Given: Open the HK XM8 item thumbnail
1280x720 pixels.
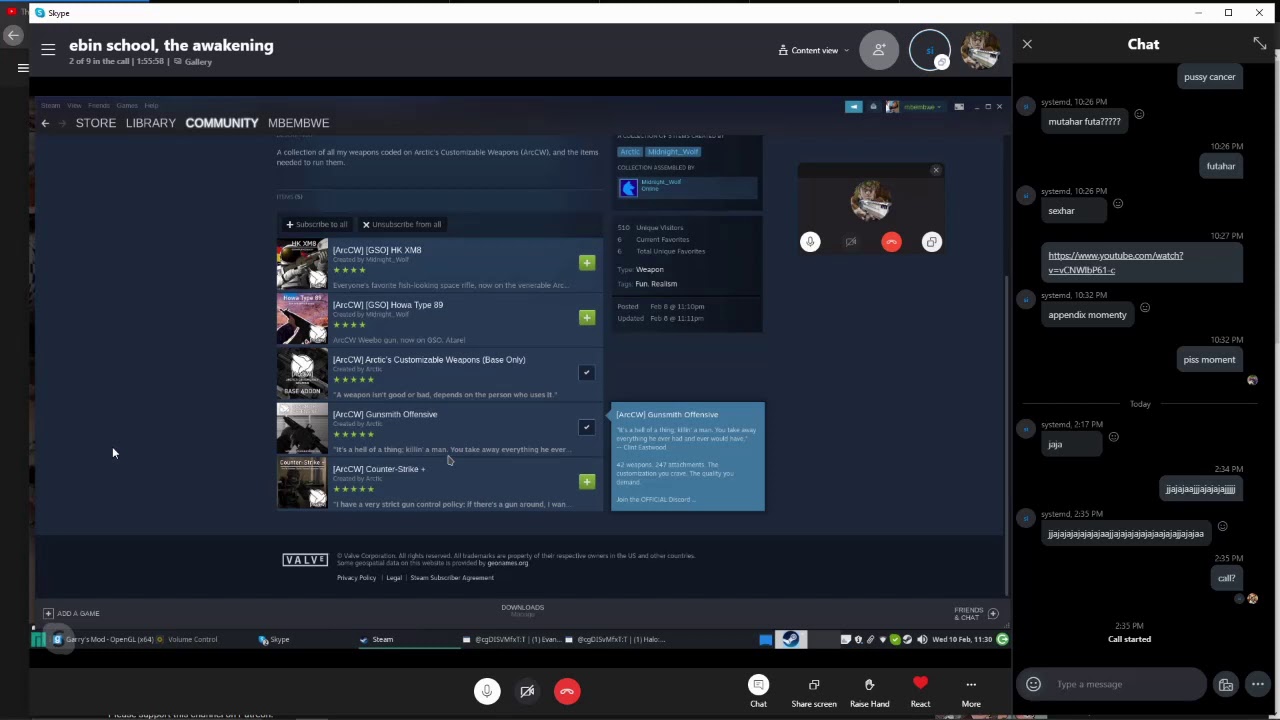Looking at the screenshot, I should click(x=302, y=263).
